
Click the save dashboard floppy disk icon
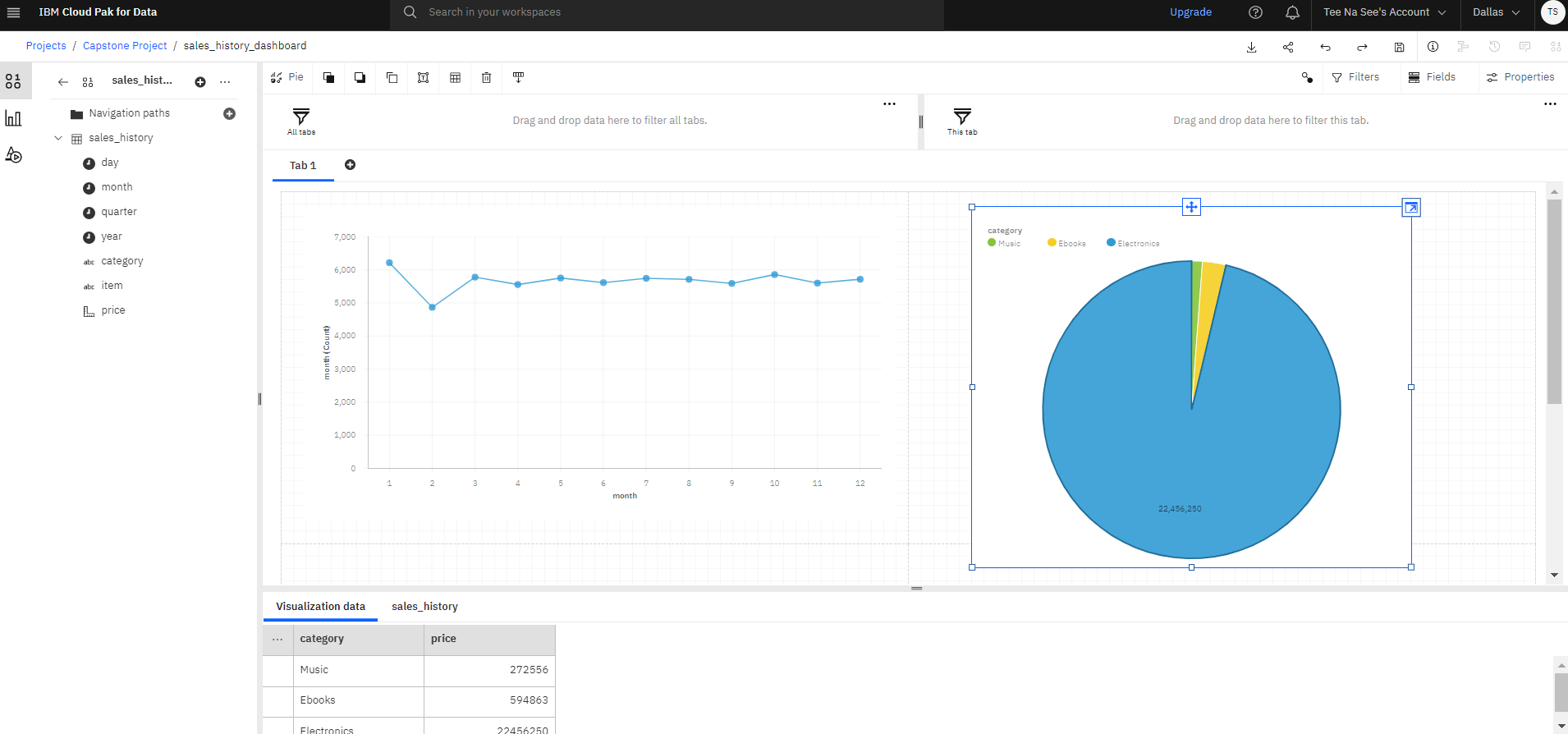point(1399,47)
